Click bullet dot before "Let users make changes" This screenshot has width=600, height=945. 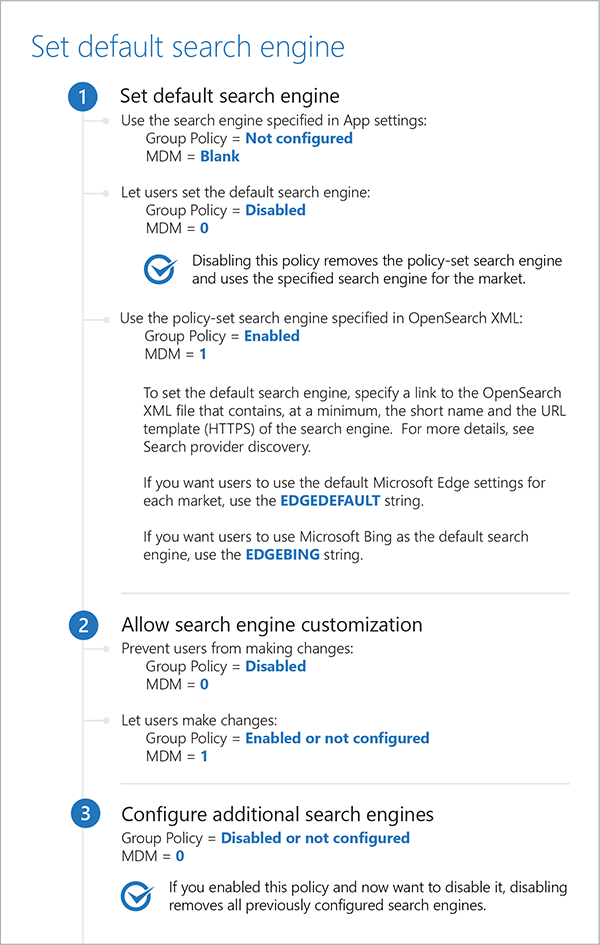108,720
